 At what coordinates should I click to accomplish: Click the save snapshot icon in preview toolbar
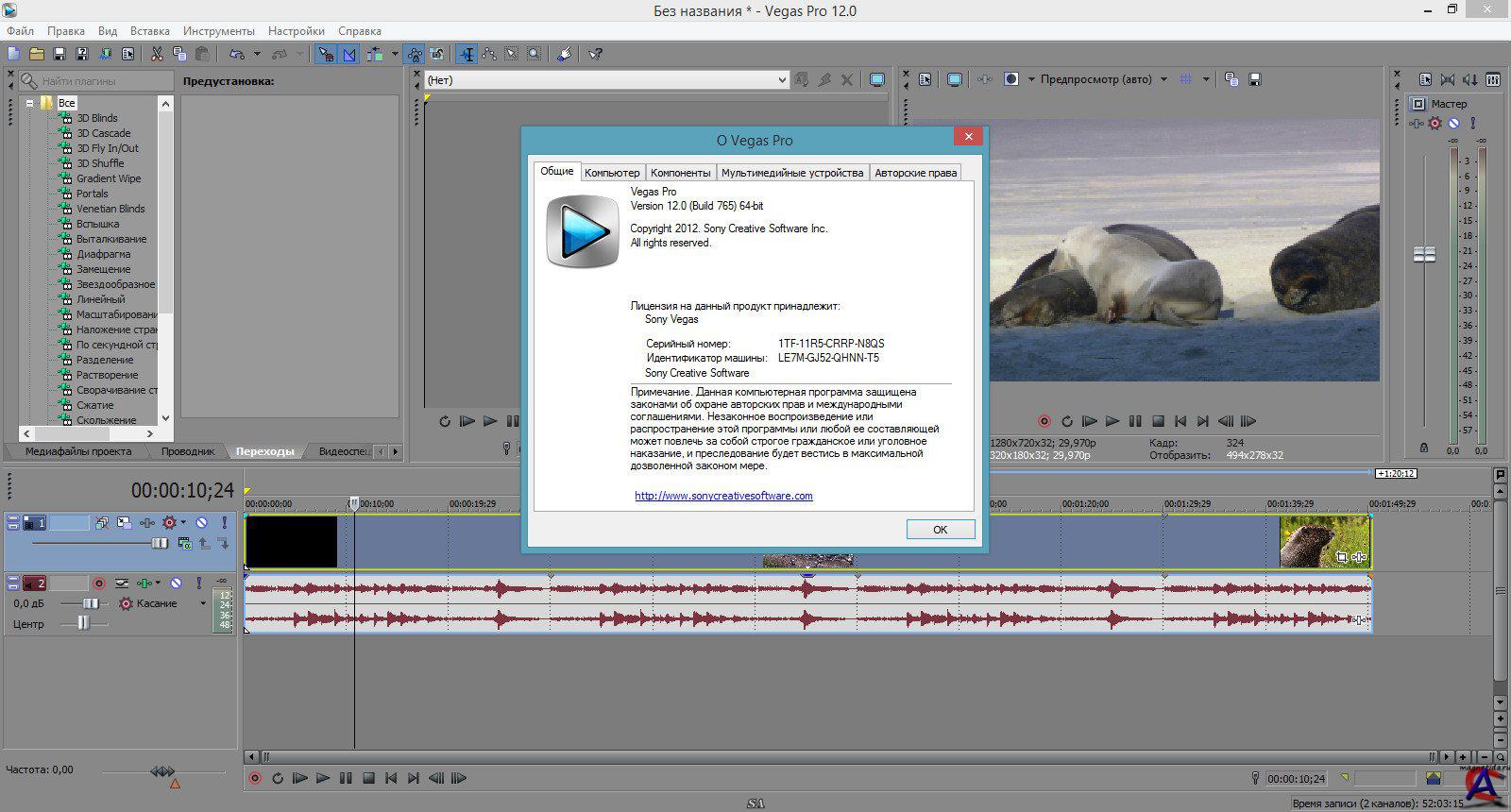click(x=1255, y=79)
